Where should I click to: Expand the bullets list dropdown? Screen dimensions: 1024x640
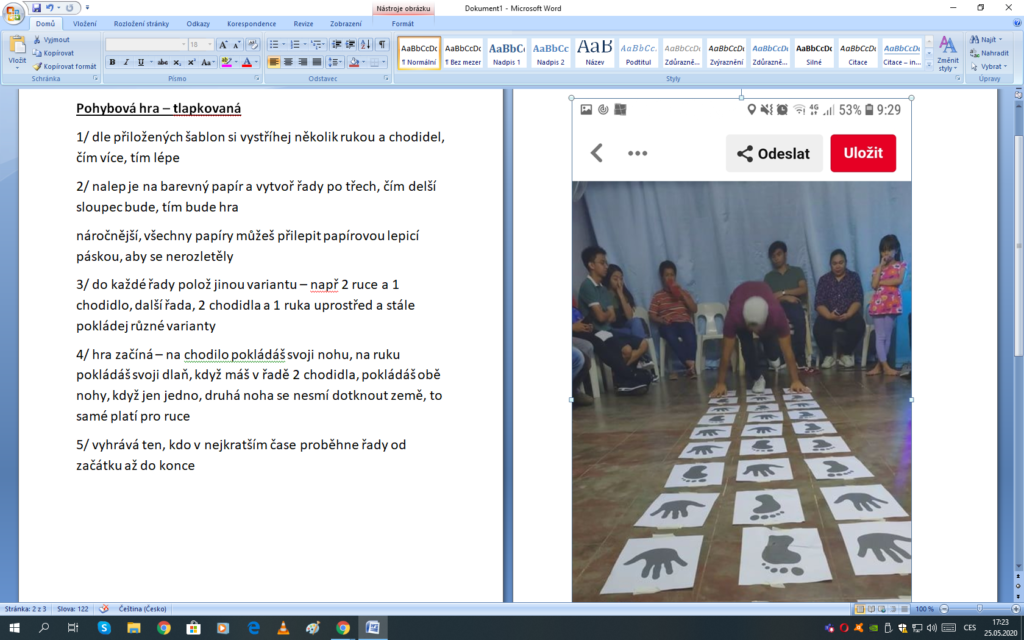point(283,44)
